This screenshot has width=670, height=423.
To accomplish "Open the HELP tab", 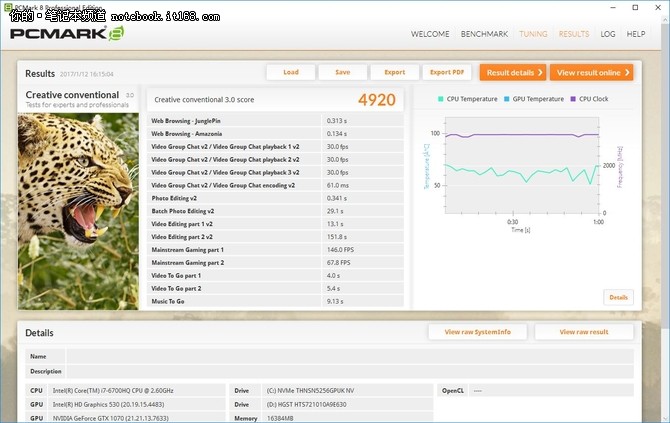I will [636, 34].
